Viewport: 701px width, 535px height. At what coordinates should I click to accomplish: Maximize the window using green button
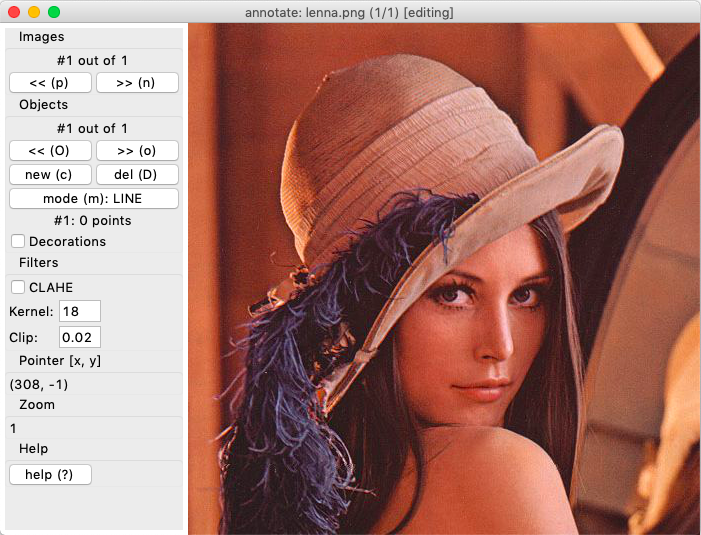pyautogui.click(x=54, y=12)
